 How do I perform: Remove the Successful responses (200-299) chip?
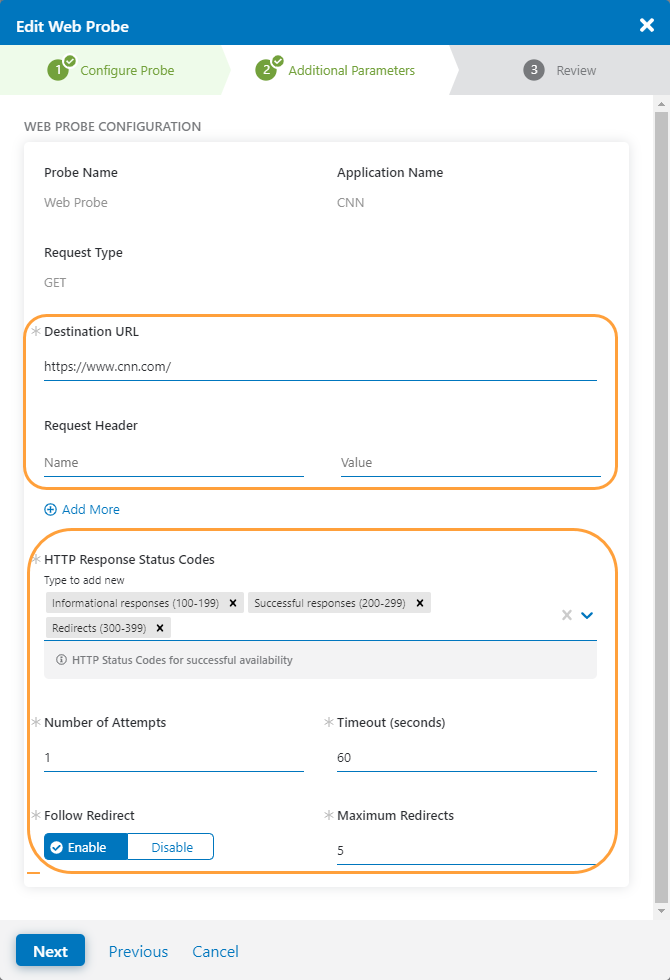[x=421, y=602]
